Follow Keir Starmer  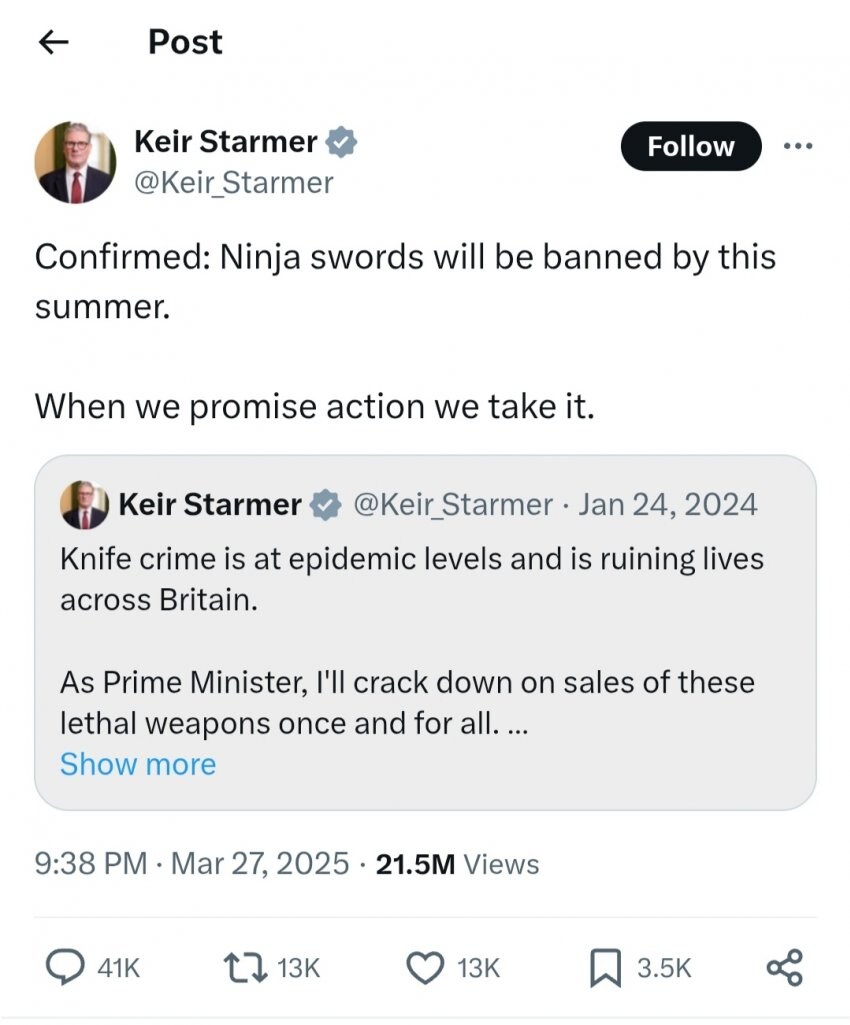pyautogui.click(x=690, y=146)
